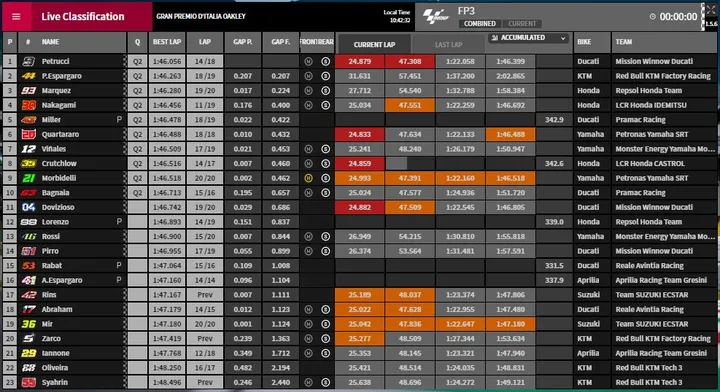Image resolution: width=720 pixels, height=392 pixels.
Task: Click Nakagami's number 30 badge
Action: coord(28,105)
